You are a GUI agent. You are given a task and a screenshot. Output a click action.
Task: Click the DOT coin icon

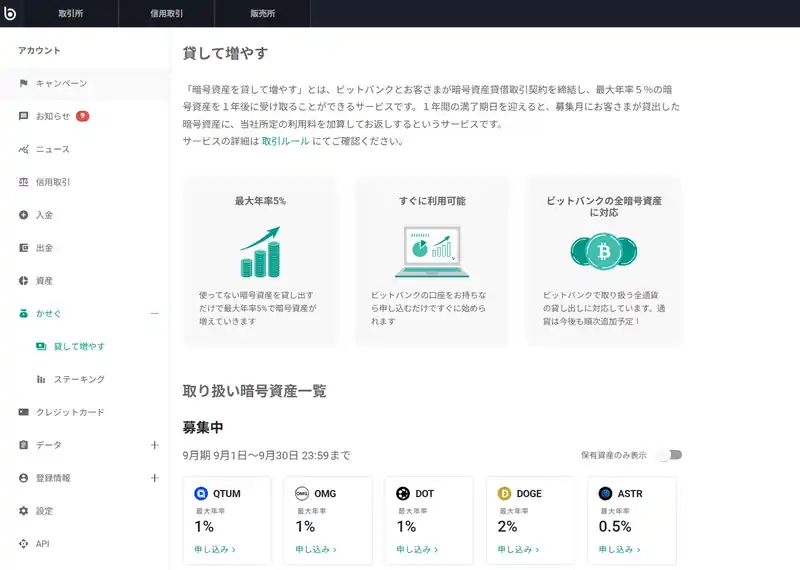(x=403, y=493)
